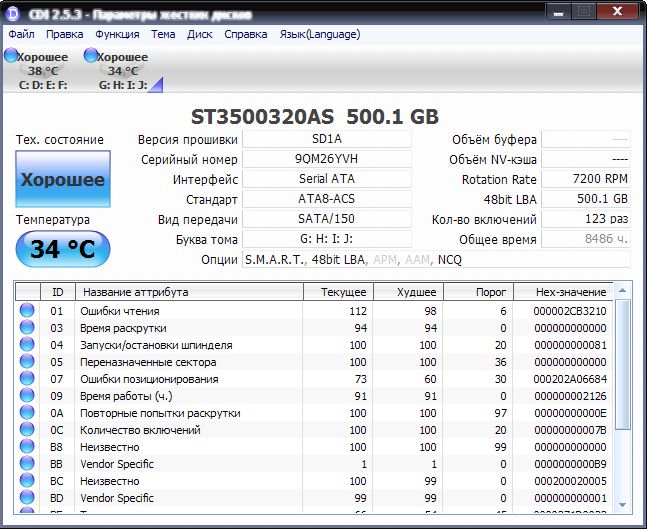The height and width of the screenshot is (529, 647).
Task: Open the Справка menu
Action: coord(246,34)
